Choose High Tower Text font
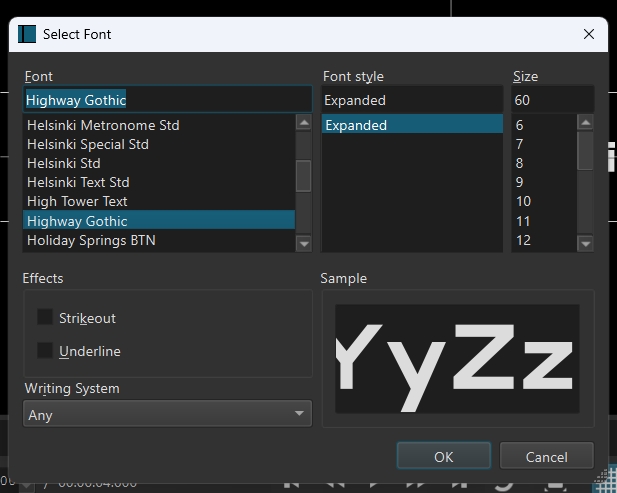This screenshot has height=493, width=617. tap(77, 201)
